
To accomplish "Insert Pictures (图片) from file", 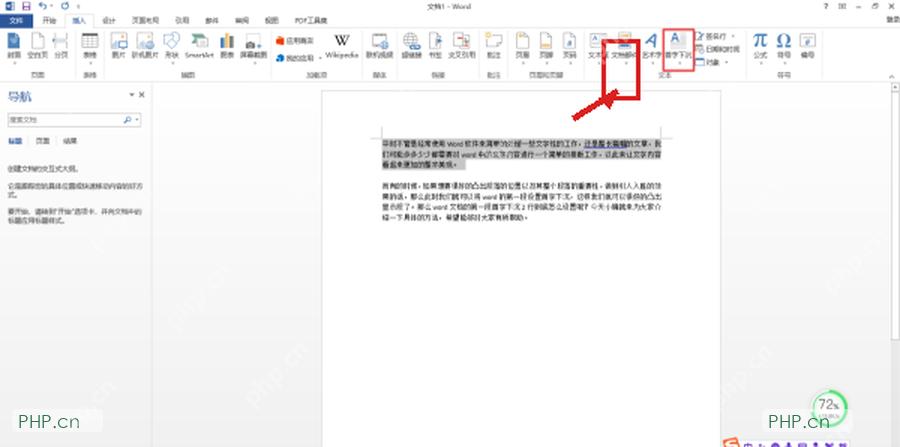I will [x=119, y=46].
